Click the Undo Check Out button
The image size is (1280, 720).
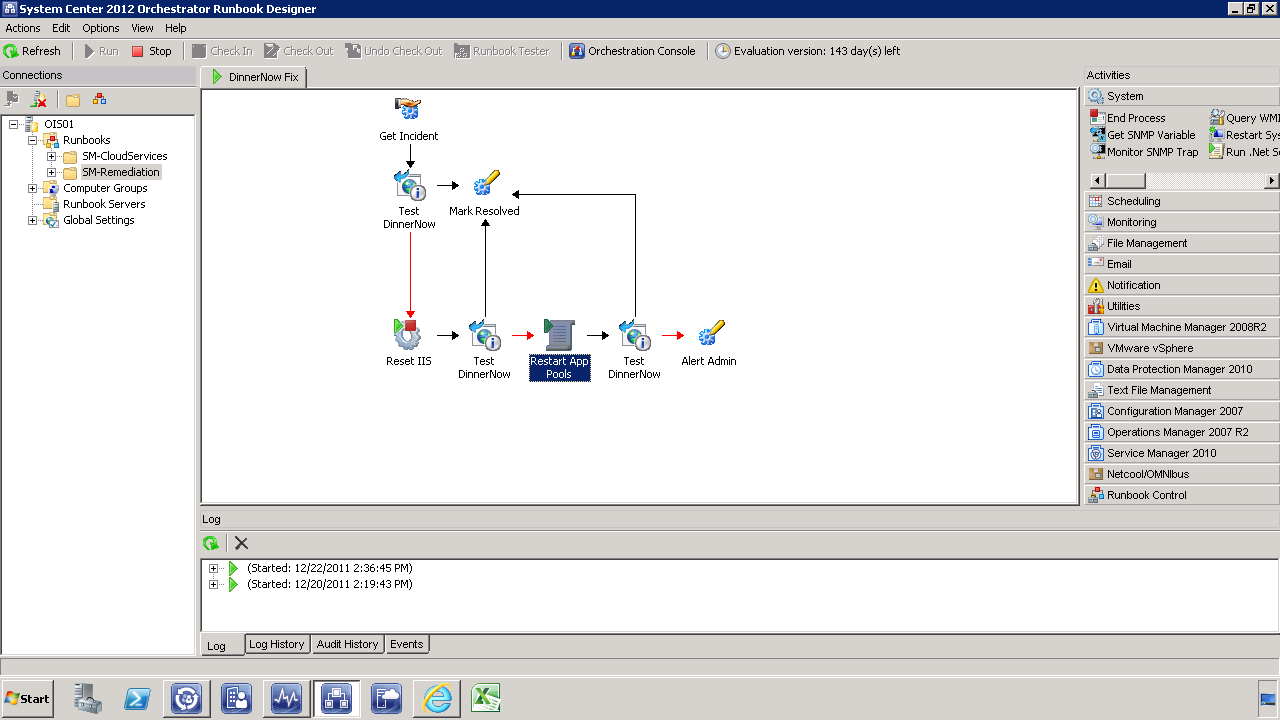click(394, 51)
